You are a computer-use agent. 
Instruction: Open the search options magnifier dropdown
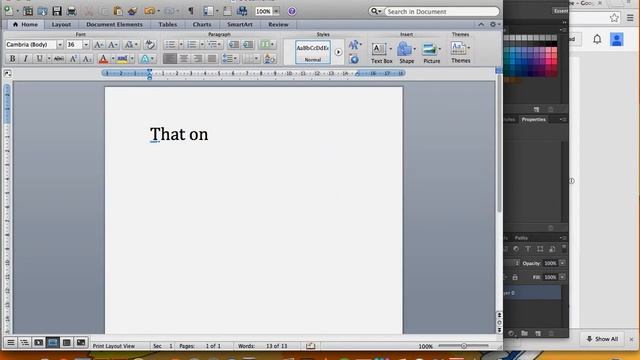[376, 11]
